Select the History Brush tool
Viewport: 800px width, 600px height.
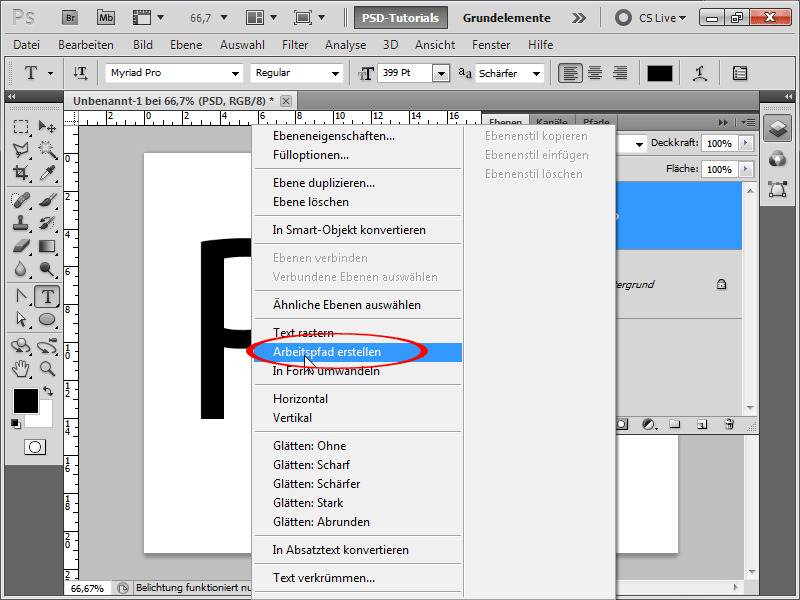point(47,222)
